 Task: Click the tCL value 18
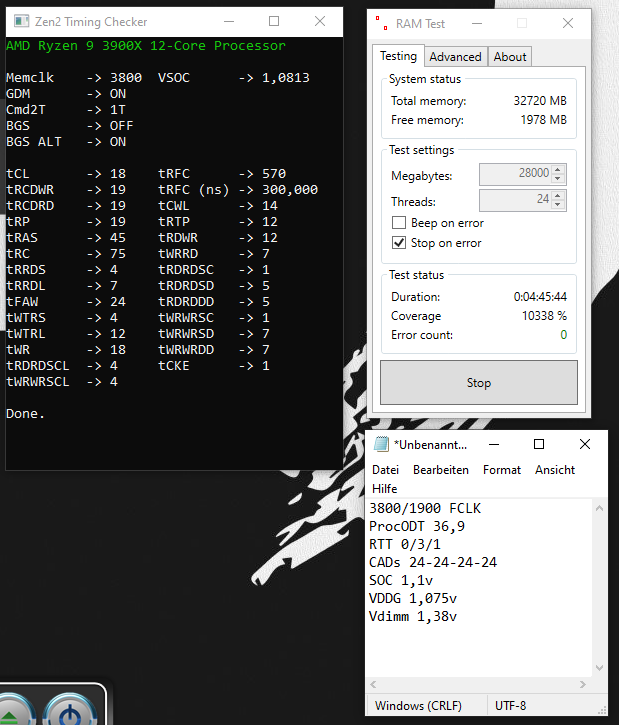pyautogui.click(x=117, y=174)
